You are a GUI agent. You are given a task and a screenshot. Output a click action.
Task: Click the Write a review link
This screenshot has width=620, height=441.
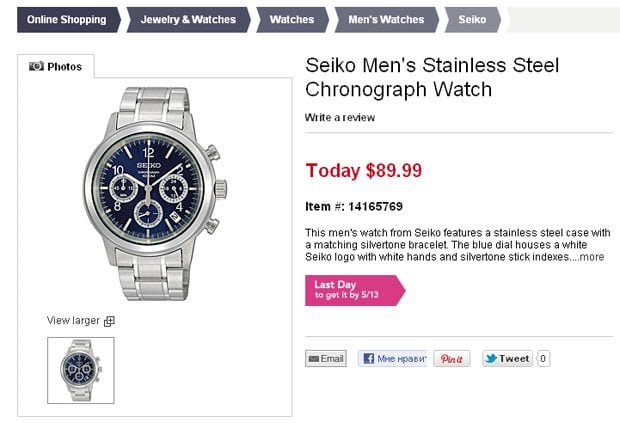340,117
